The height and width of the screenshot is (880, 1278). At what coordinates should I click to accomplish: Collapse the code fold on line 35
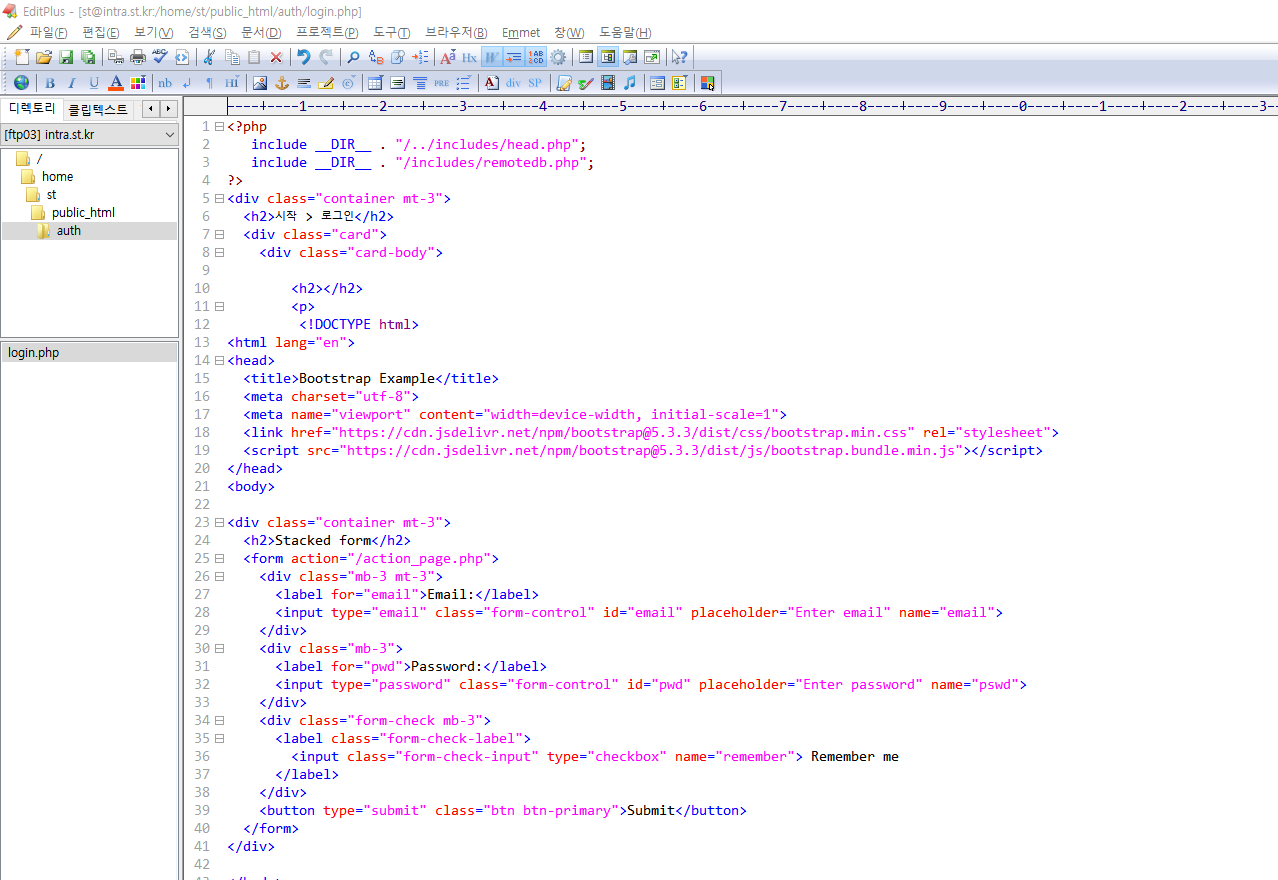pos(218,739)
